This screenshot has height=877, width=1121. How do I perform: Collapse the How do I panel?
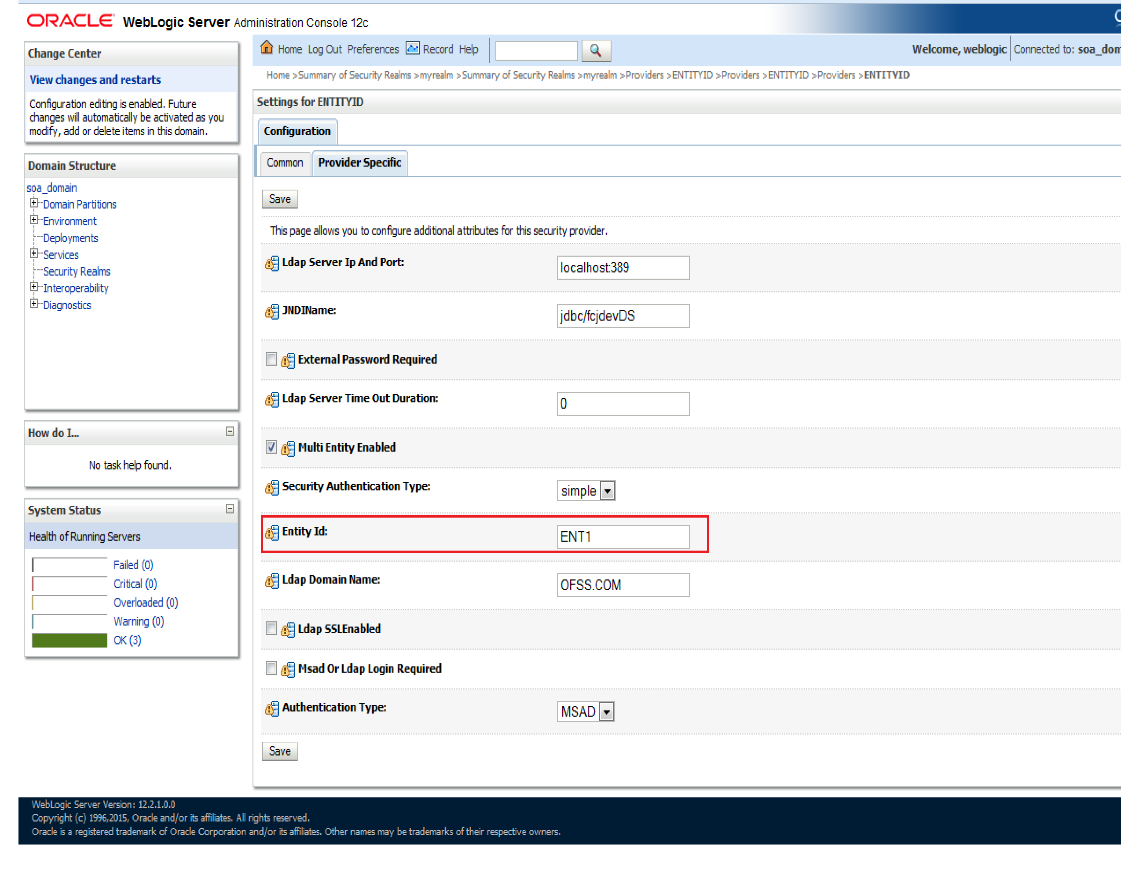[229, 432]
